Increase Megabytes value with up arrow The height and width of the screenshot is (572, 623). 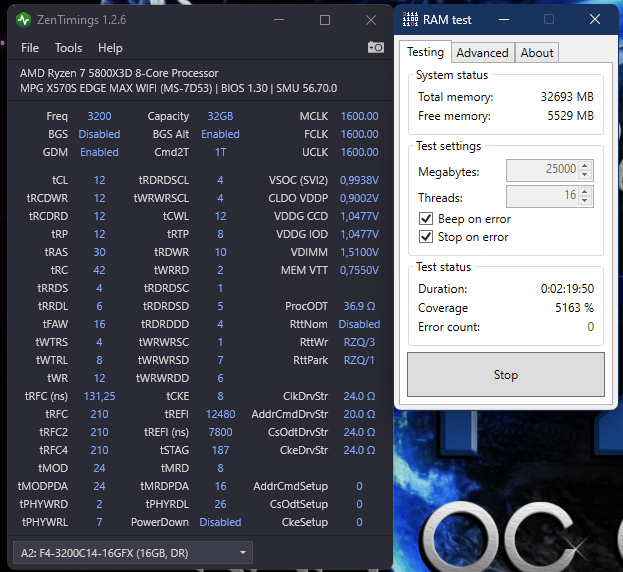[584, 165]
